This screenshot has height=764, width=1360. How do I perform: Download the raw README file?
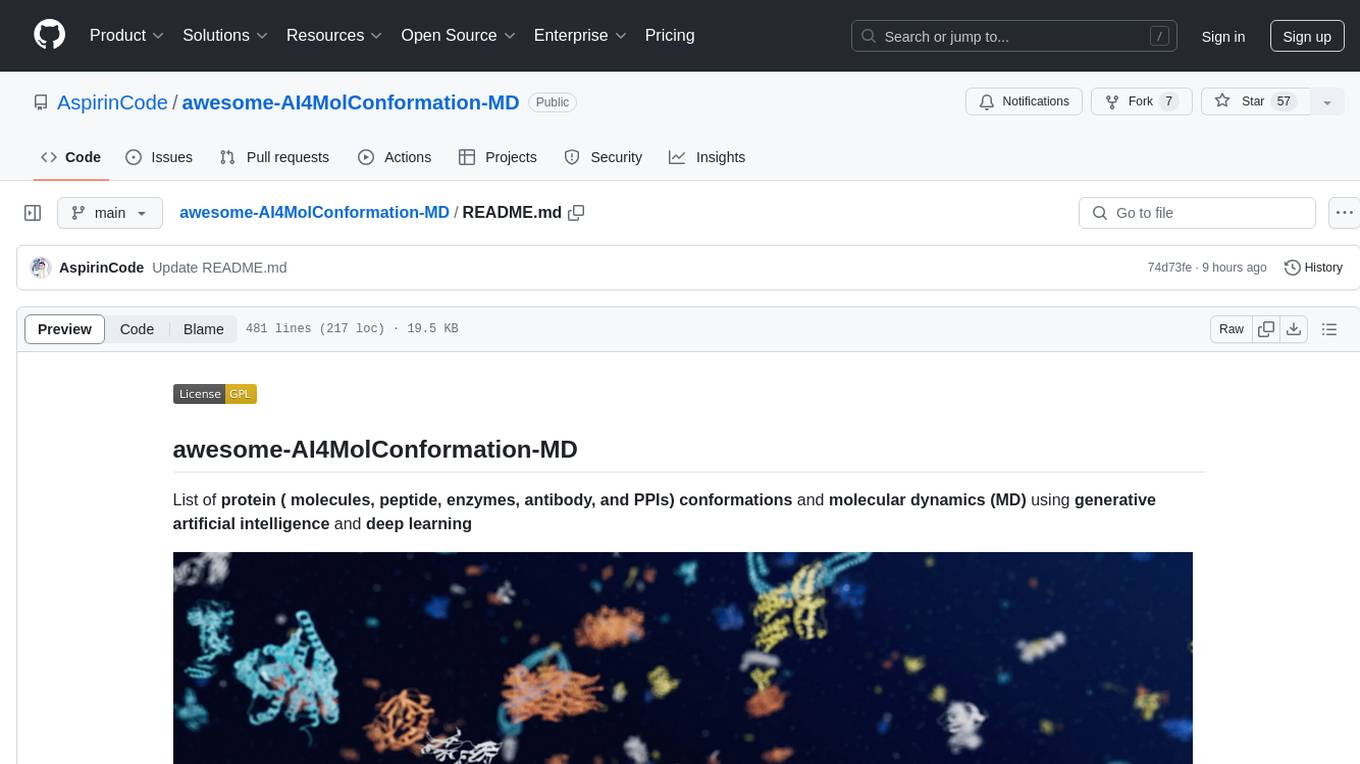(1293, 329)
